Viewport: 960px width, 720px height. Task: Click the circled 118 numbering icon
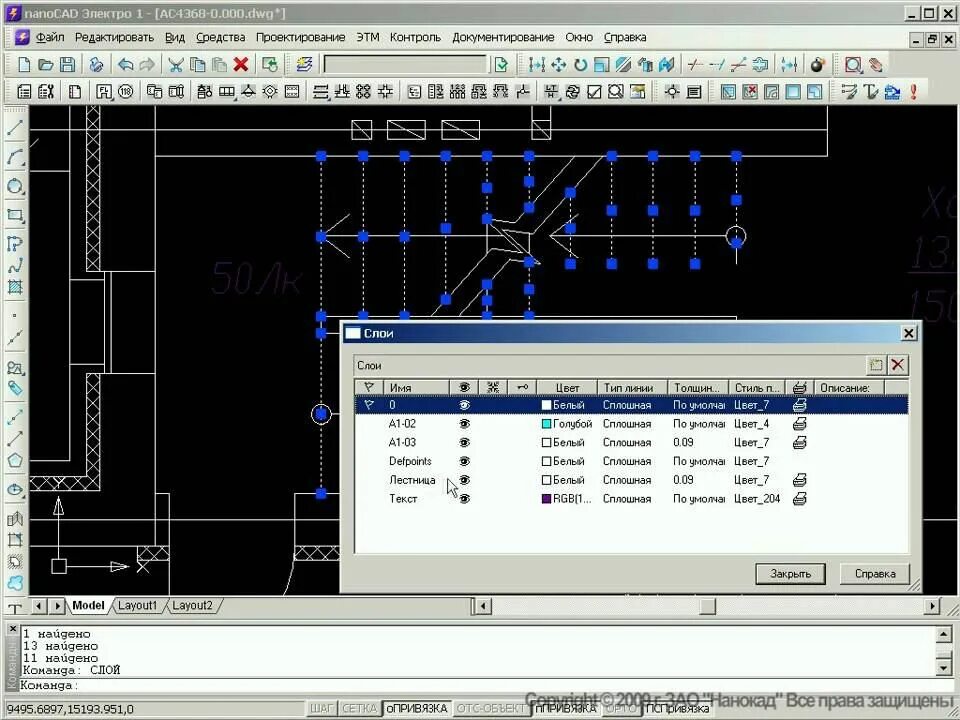(x=126, y=92)
